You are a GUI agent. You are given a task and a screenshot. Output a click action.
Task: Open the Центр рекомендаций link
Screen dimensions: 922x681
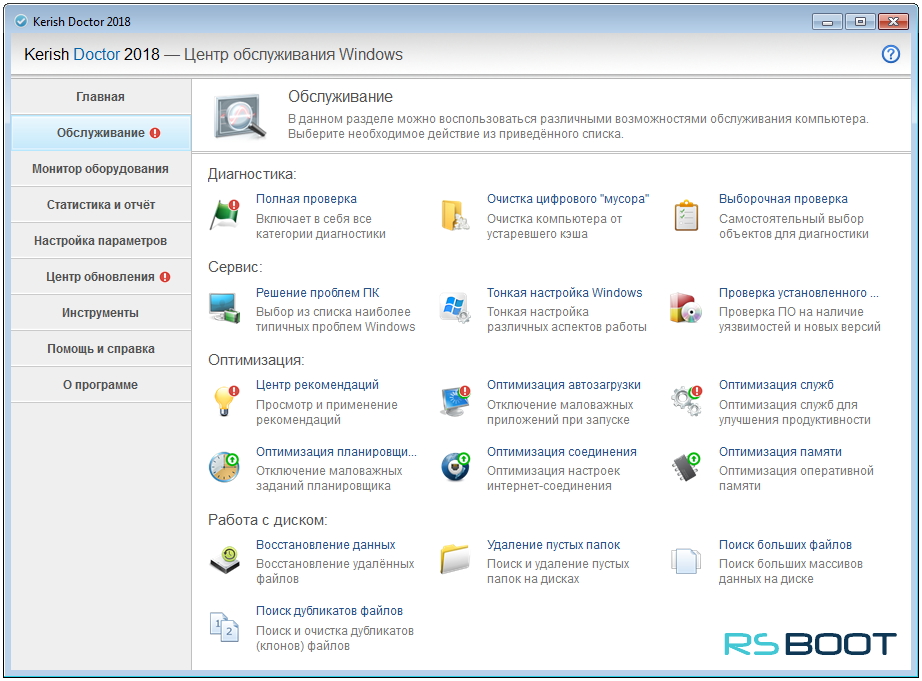click(318, 385)
